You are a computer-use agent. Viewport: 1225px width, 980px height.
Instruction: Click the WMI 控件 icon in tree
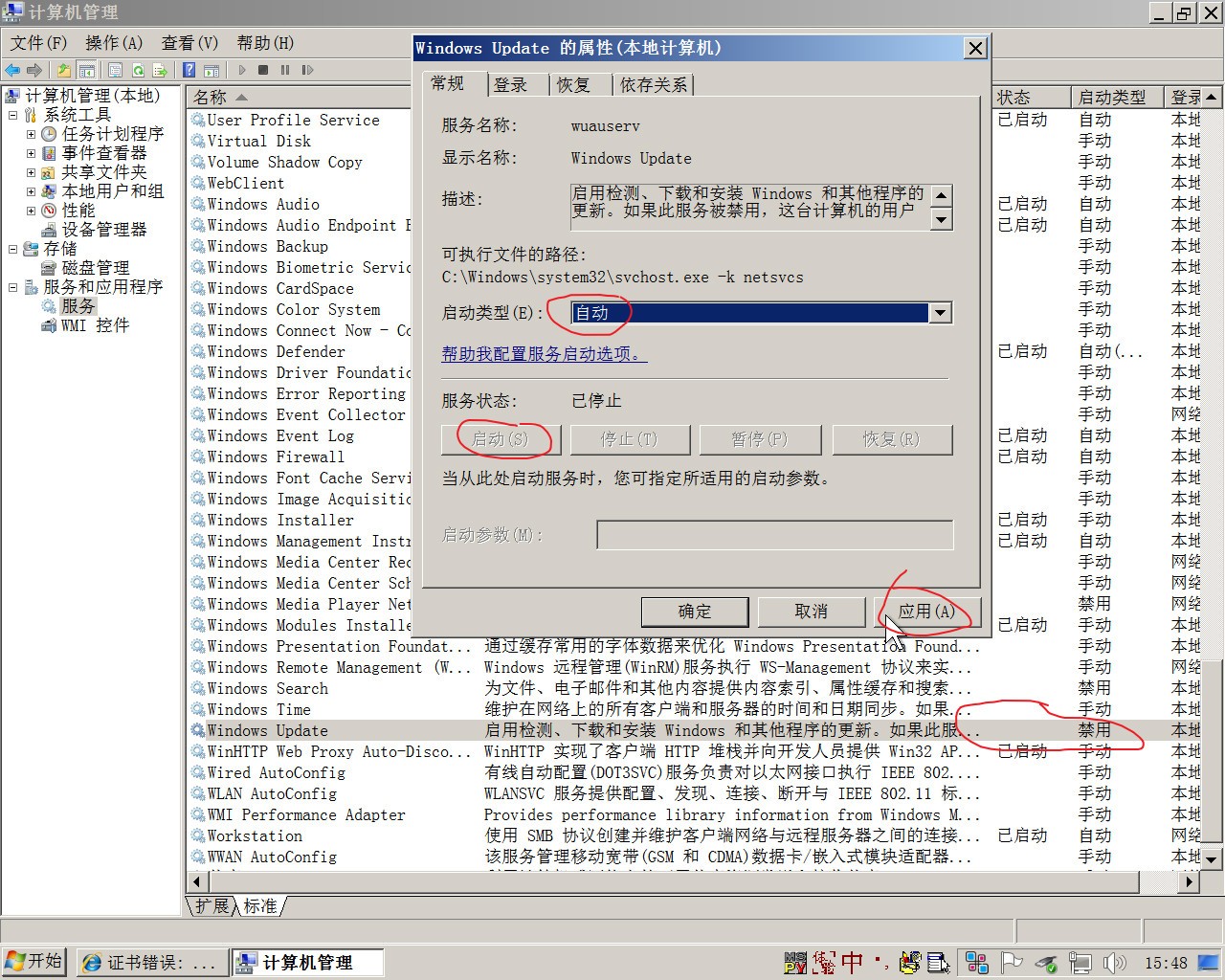50,325
